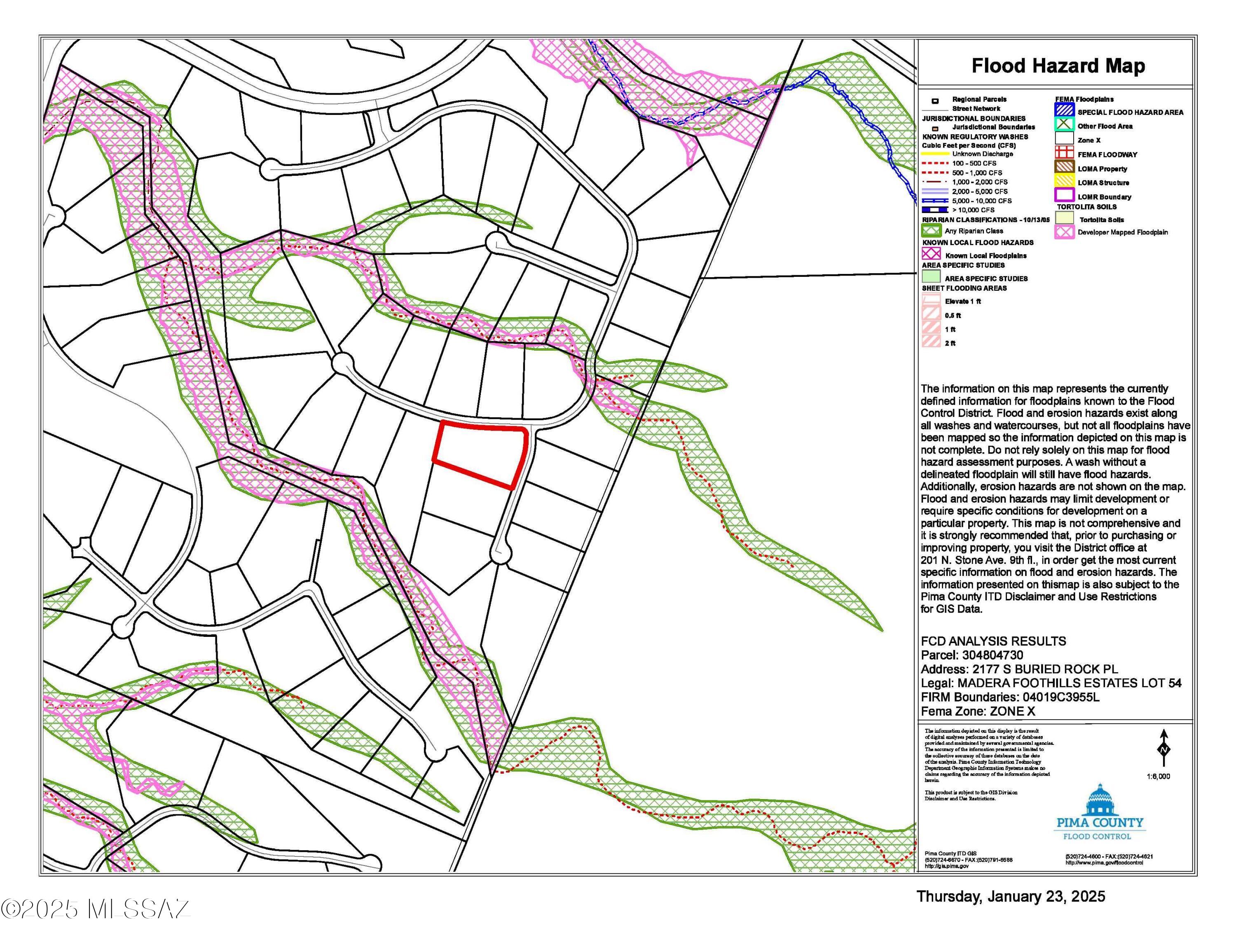
Task: Click the FIRM Boundaries: 04019C3955L line
Action: (1010, 698)
